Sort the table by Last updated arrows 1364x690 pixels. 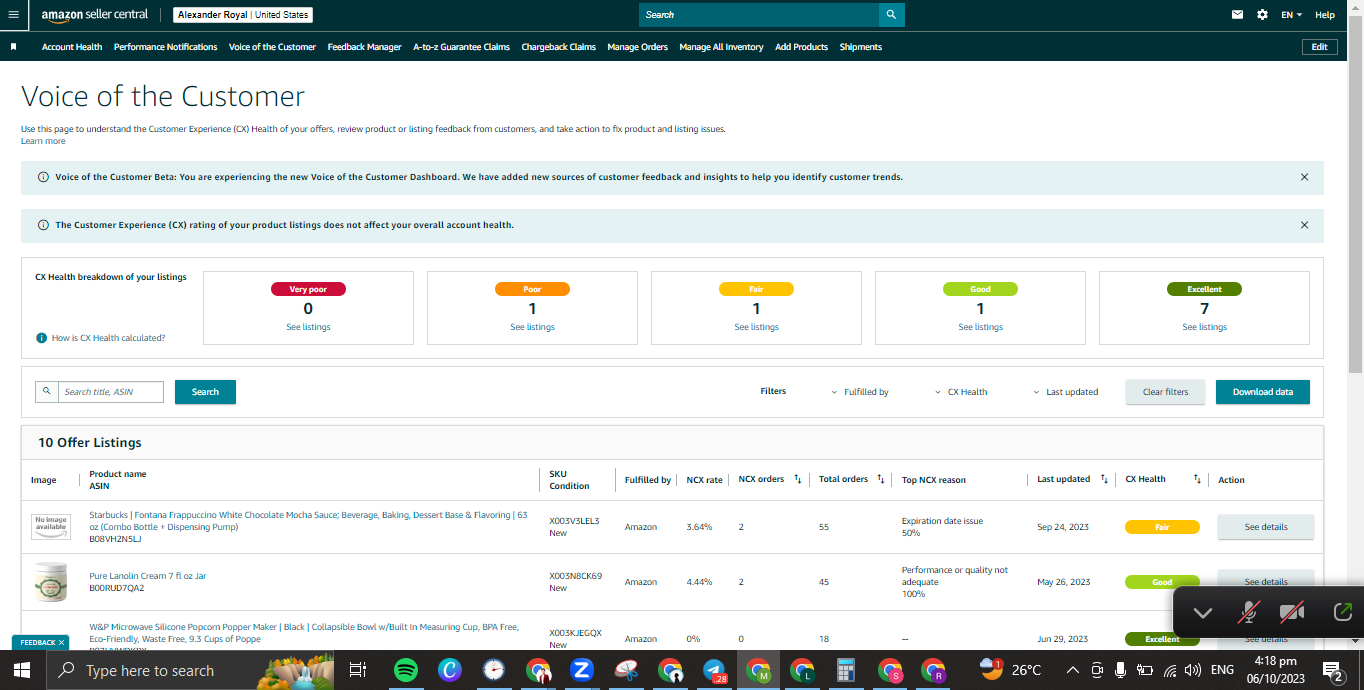(x=1103, y=479)
